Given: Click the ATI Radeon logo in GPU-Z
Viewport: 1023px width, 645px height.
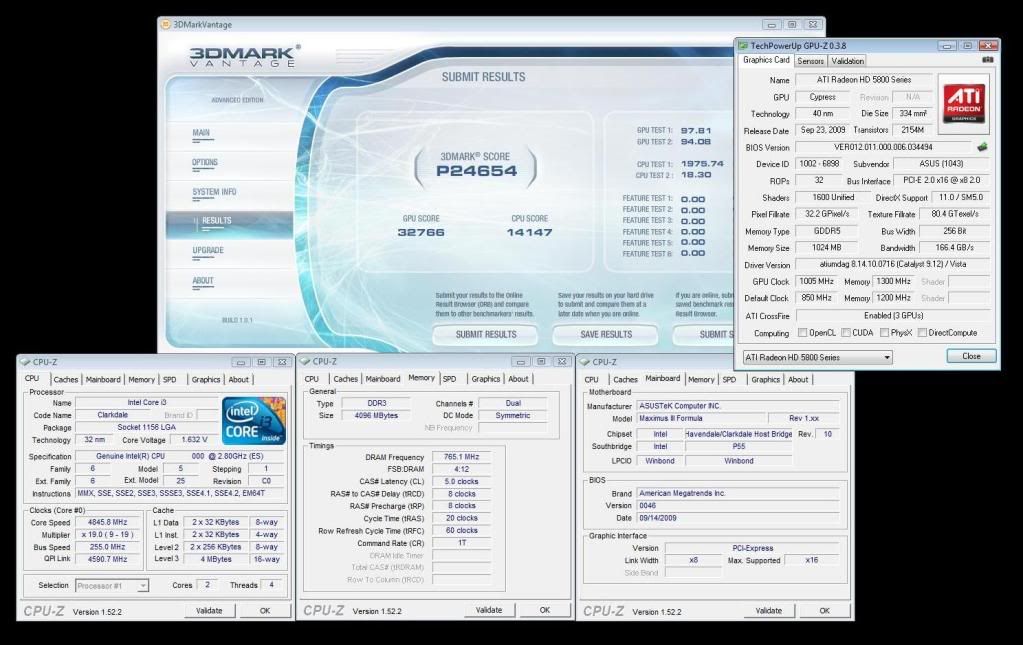Looking at the screenshot, I should pos(964,103).
